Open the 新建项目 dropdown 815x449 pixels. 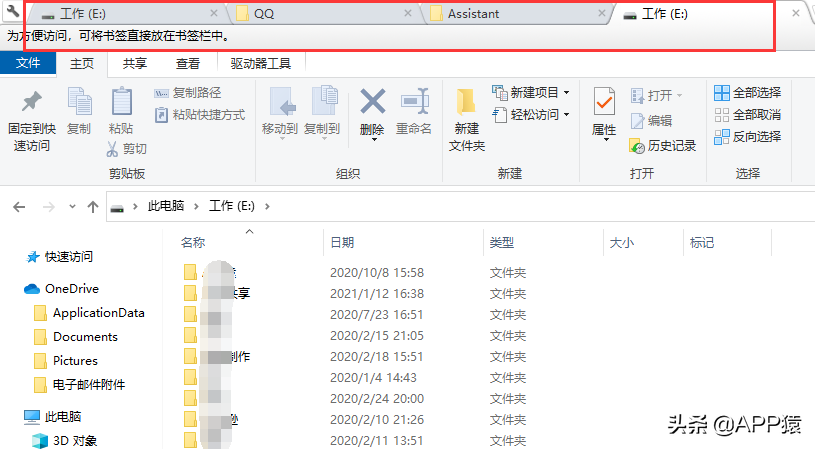tap(530, 93)
